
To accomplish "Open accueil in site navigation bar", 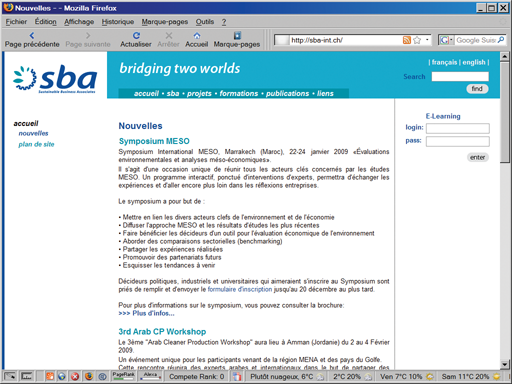I will pos(146,94).
